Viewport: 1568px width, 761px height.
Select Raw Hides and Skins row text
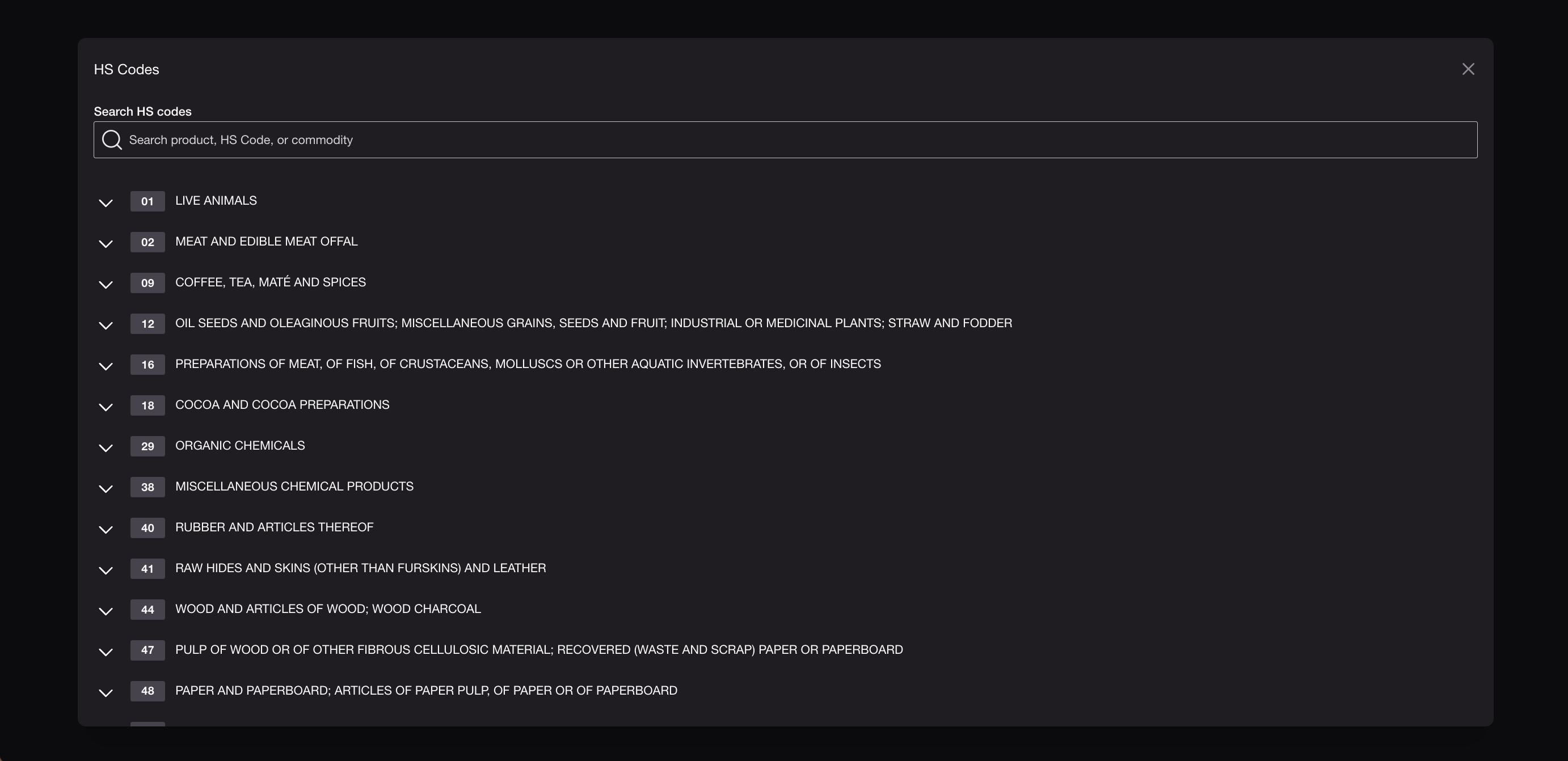360,568
